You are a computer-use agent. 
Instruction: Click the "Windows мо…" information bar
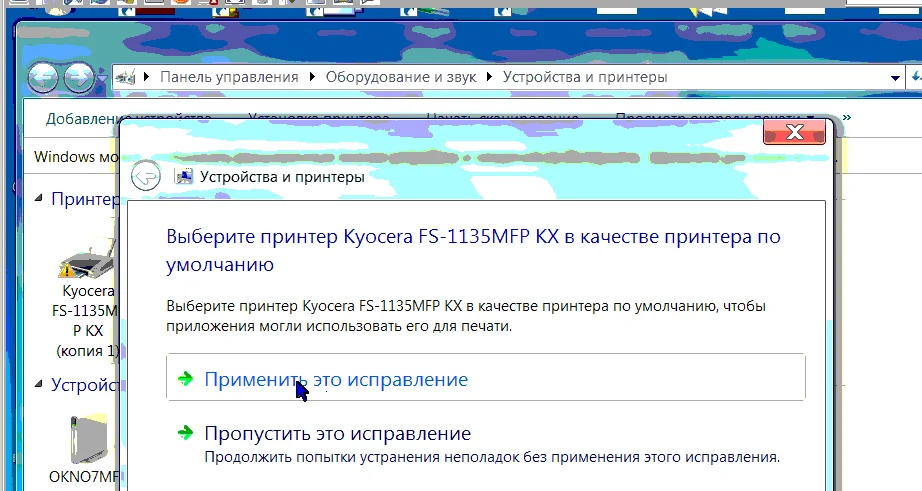[x=75, y=156]
